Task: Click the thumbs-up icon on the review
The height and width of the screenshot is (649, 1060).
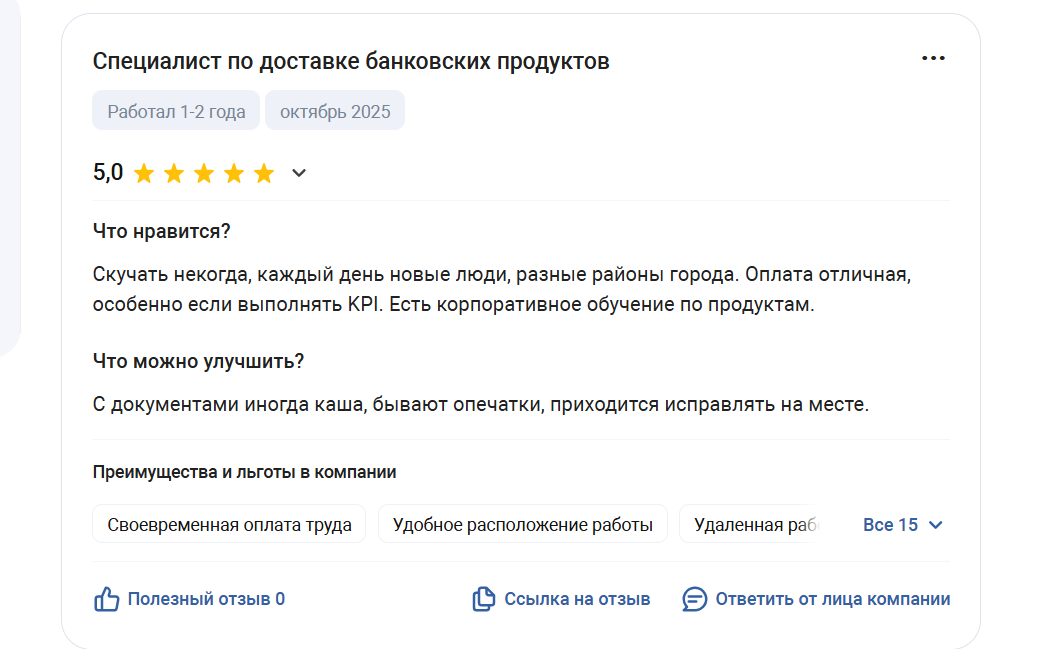Action: pyautogui.click(x=106, y=600)
